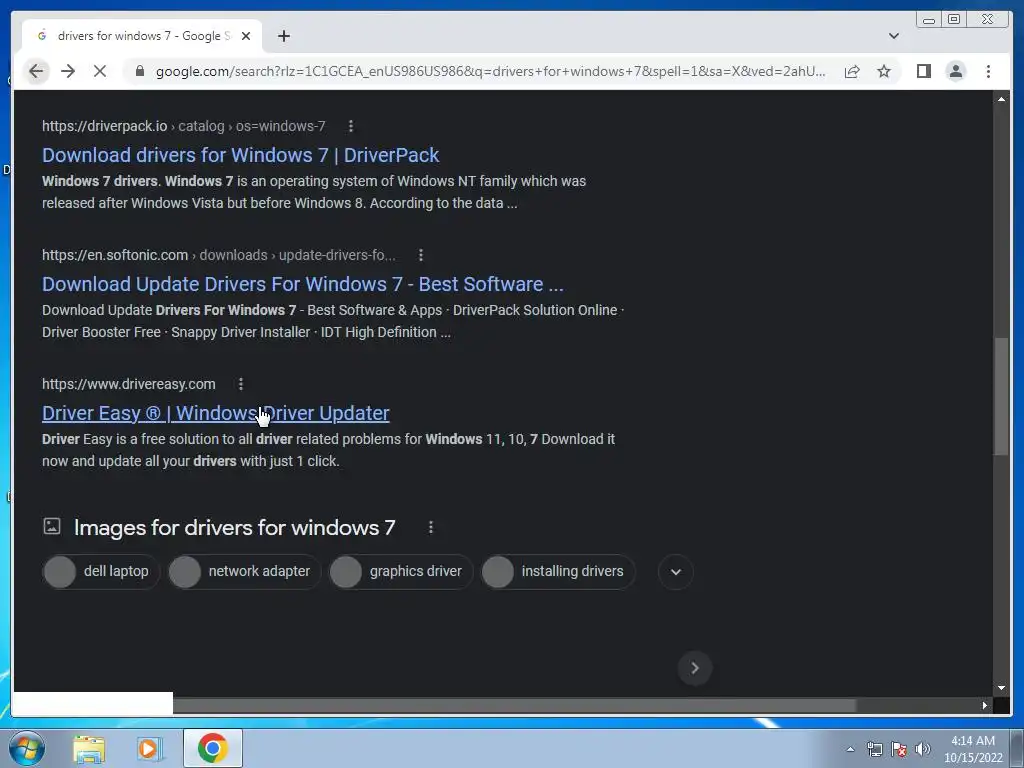Open Download Update Drivers For Windows 7 link
This screenshot has width=1024, height=768.
tap(302, 284)
